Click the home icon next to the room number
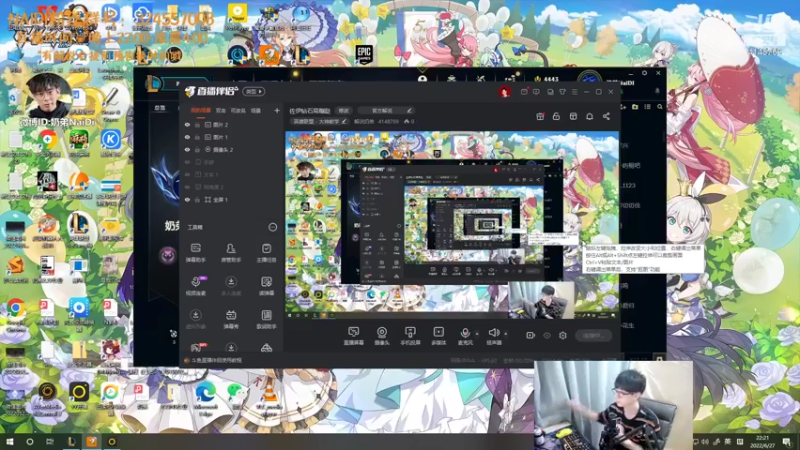Viewport: 800px width, 450px height. click(x=407, y=121)
